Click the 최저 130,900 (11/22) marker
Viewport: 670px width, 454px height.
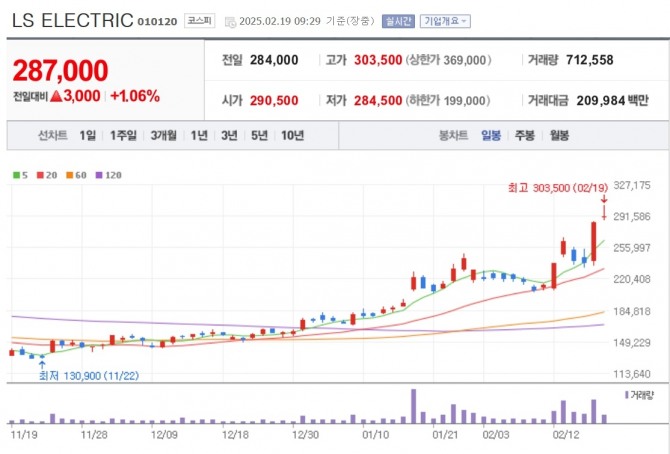[x=89, y=376]
